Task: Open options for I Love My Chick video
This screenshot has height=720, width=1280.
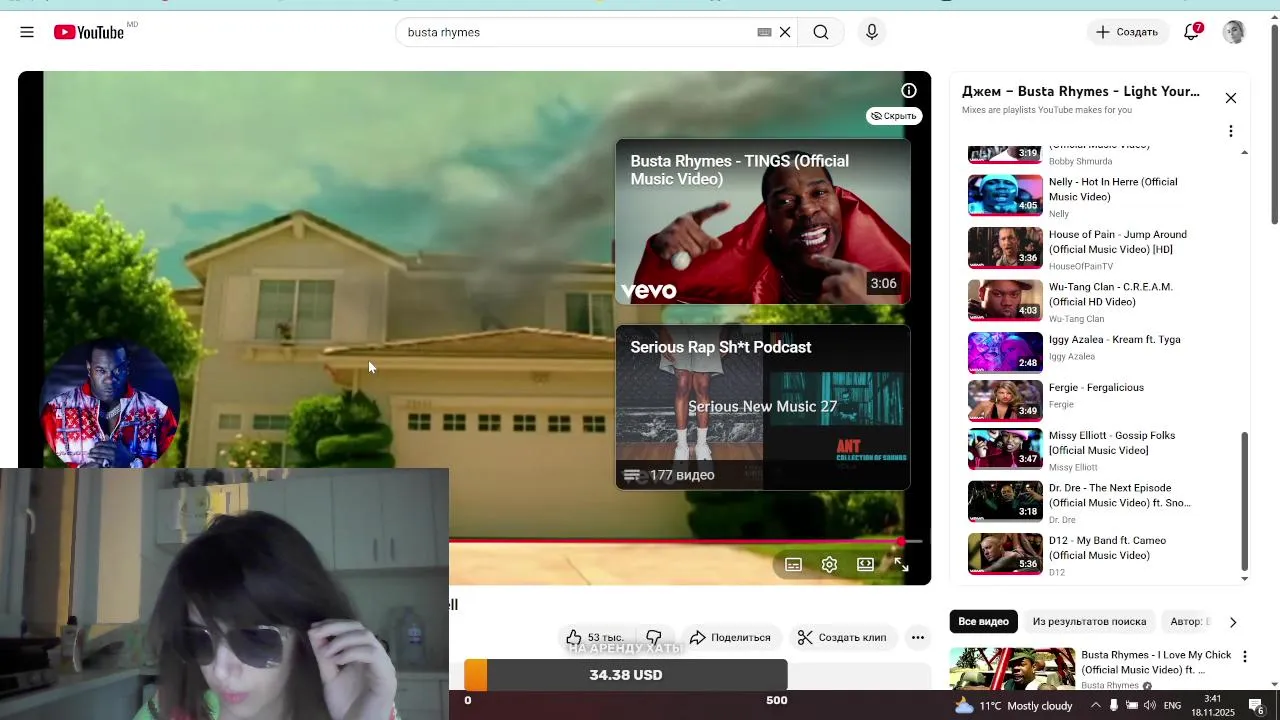Action: coord(1245,657)
